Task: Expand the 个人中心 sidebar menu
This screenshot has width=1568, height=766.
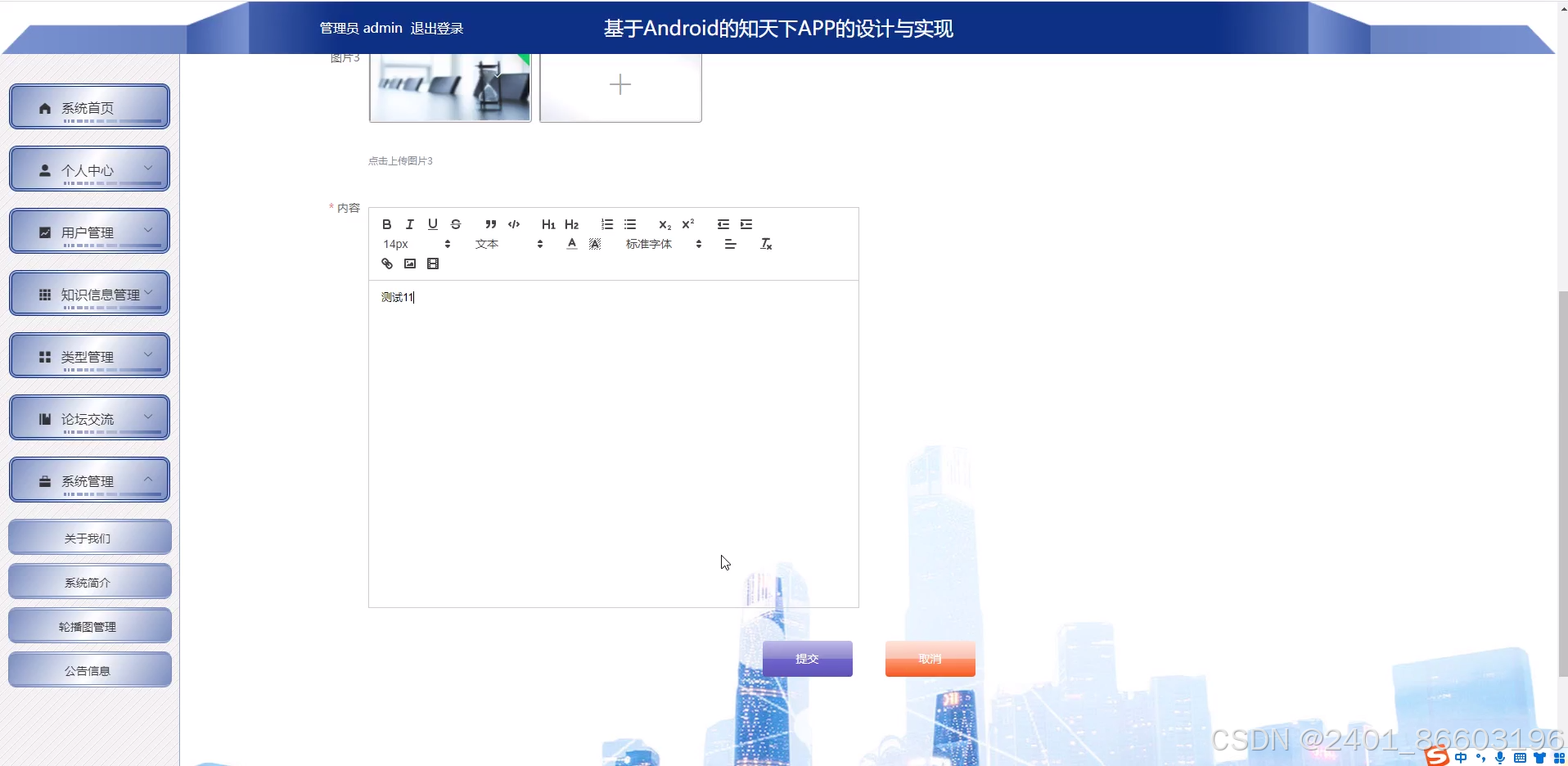Action: coord(90,169)
